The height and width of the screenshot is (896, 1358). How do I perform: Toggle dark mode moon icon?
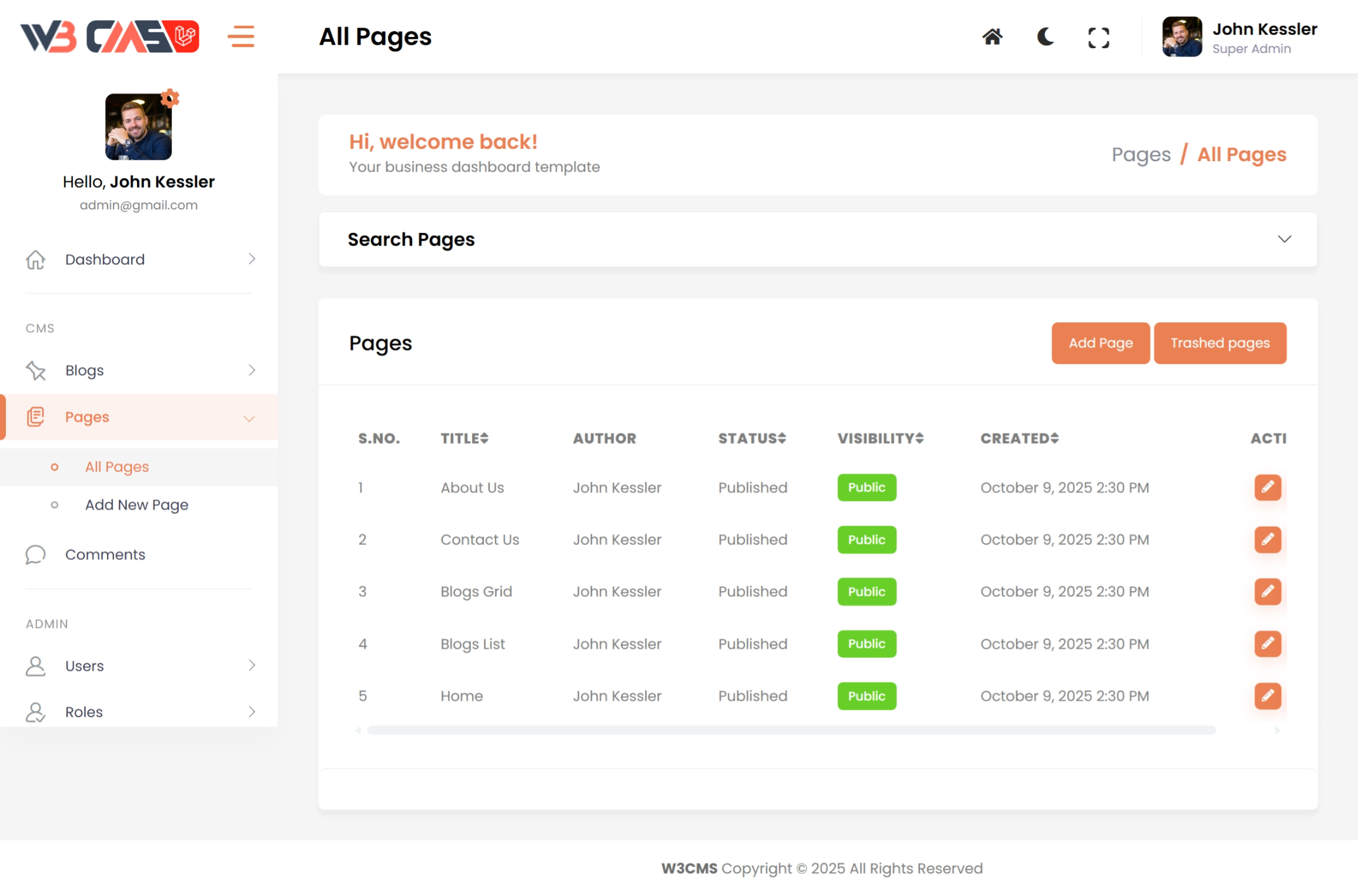pyautogui.click(x=1045, y=37)
